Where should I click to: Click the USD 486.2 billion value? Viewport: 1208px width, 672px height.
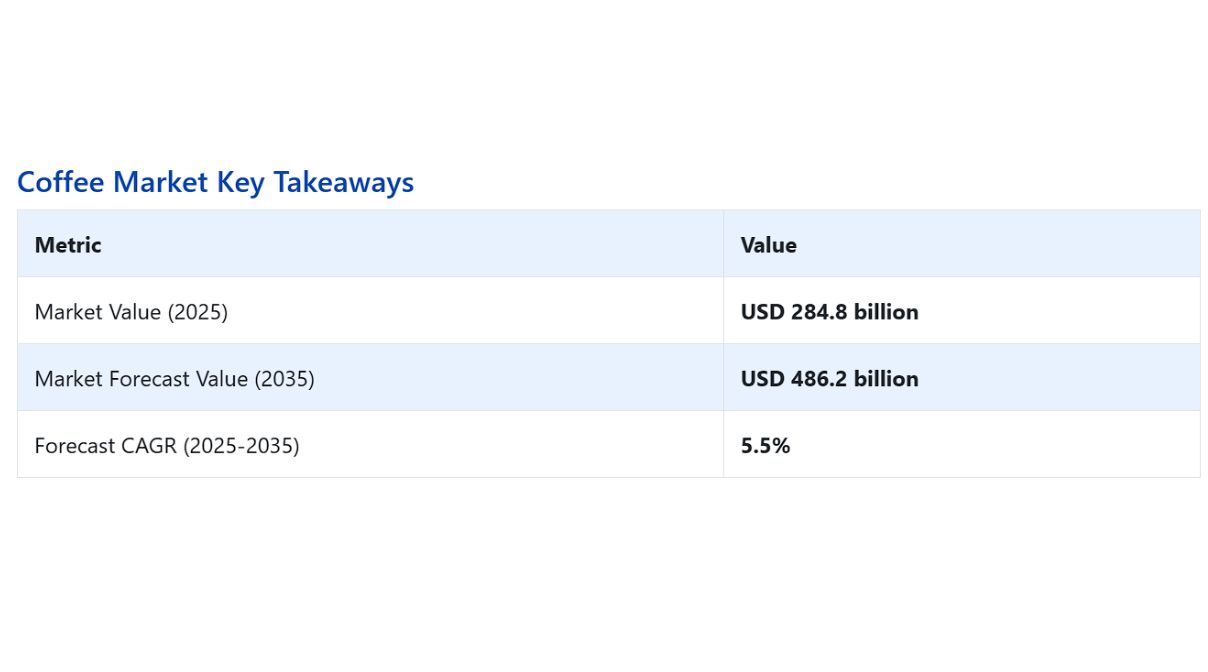(829, 379)
